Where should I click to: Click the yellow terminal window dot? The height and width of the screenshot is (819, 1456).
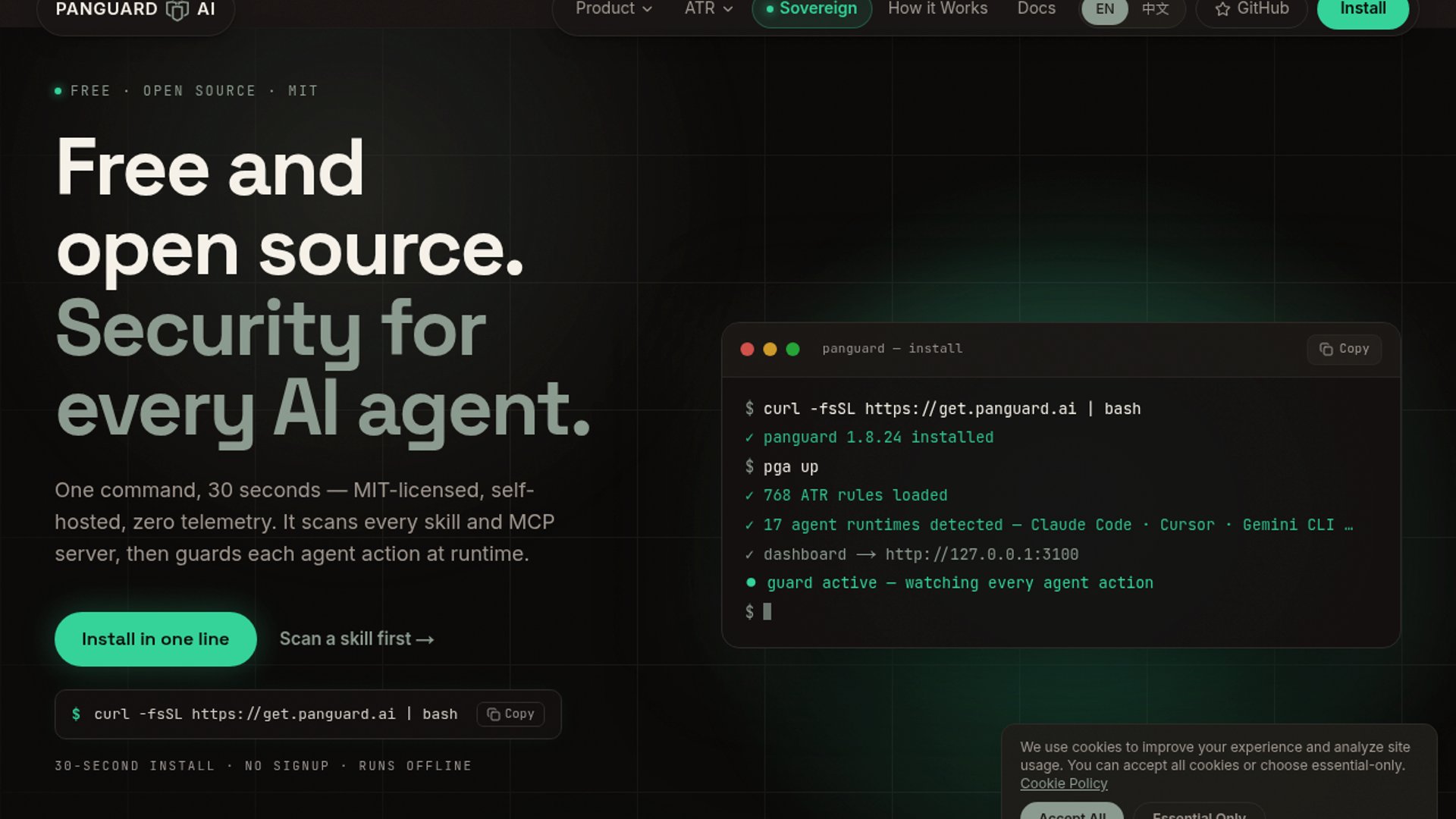click(770, 349)
